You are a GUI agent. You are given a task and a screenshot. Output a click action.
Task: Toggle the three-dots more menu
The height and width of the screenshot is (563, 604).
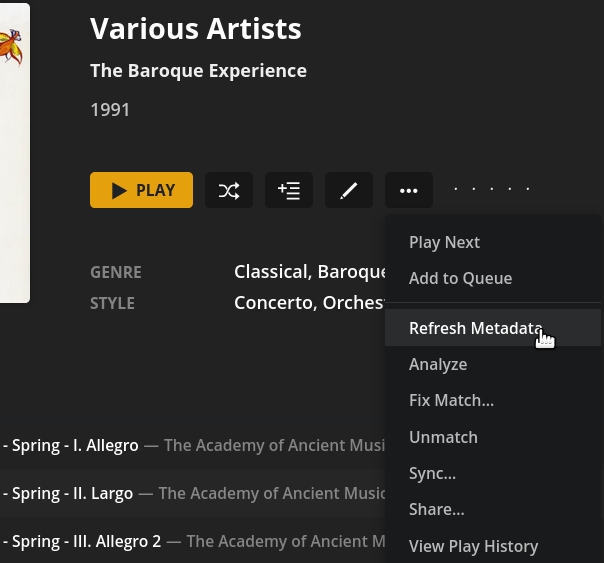(409, 190)
